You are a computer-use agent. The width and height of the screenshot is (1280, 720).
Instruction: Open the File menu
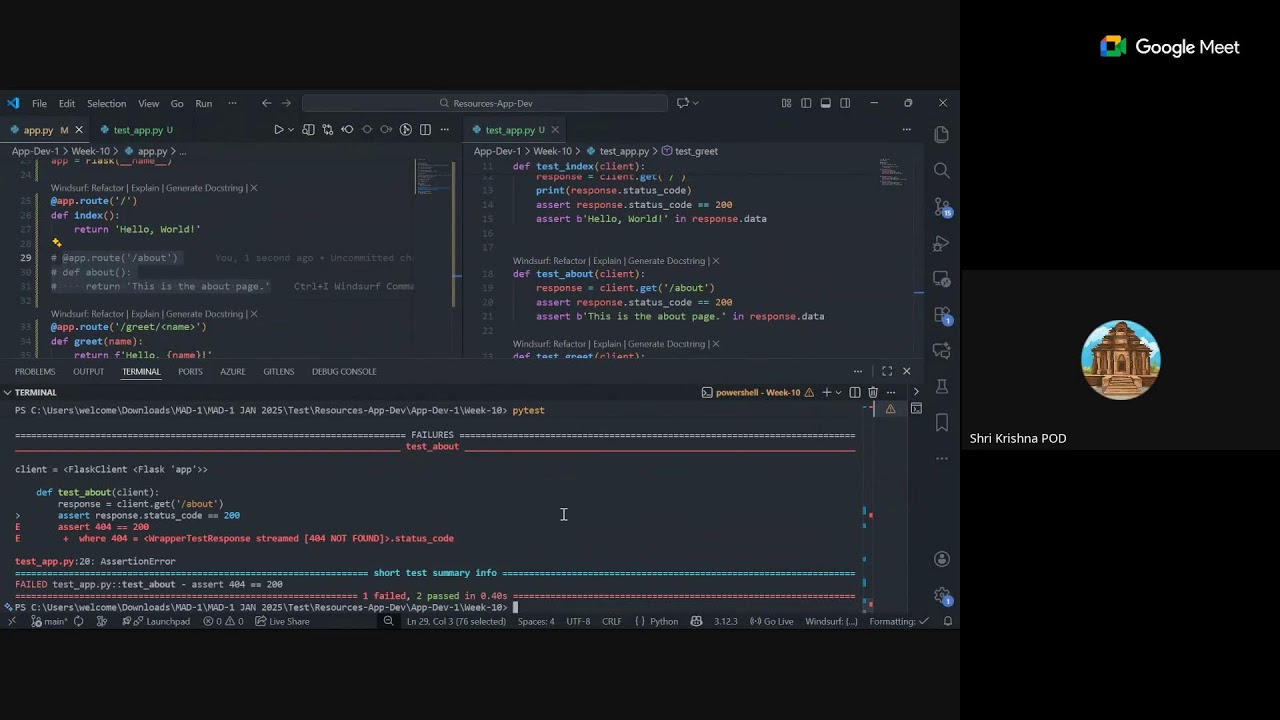click(x=39, y=103)
